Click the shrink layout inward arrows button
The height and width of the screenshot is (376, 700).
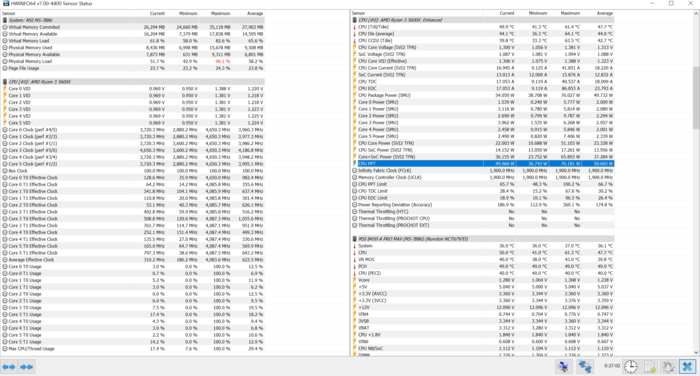point(26,367)
